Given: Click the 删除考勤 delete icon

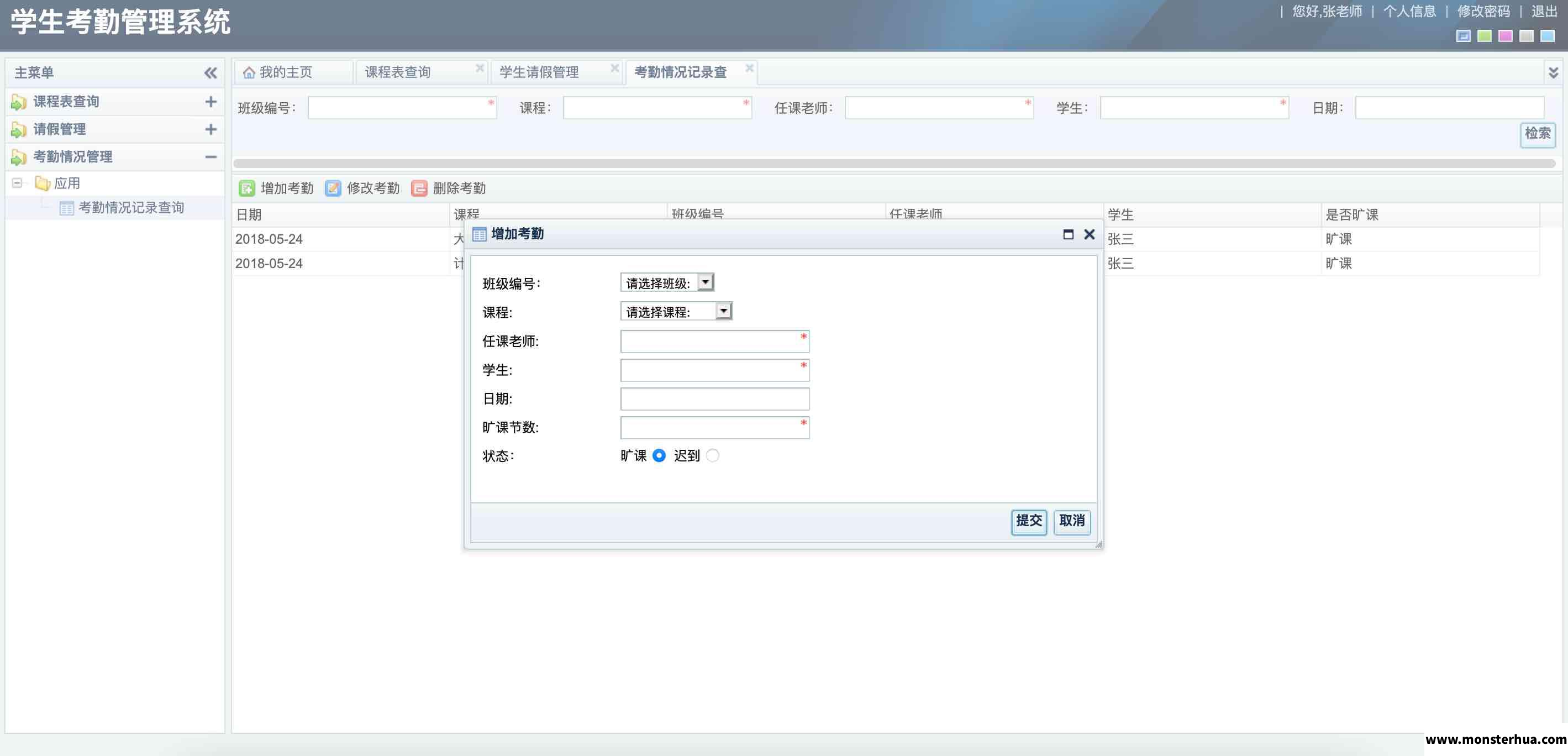Looking at the screenshot, I should pyautogui.click(x=419, y=188).
